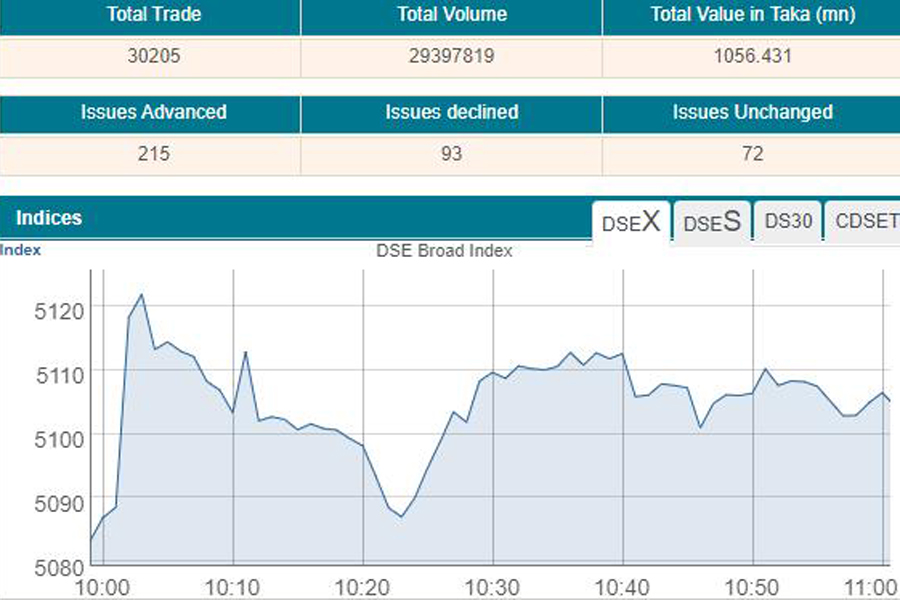Select the value 1056.431 in taka
900x600 pixels.
(751, 56)
